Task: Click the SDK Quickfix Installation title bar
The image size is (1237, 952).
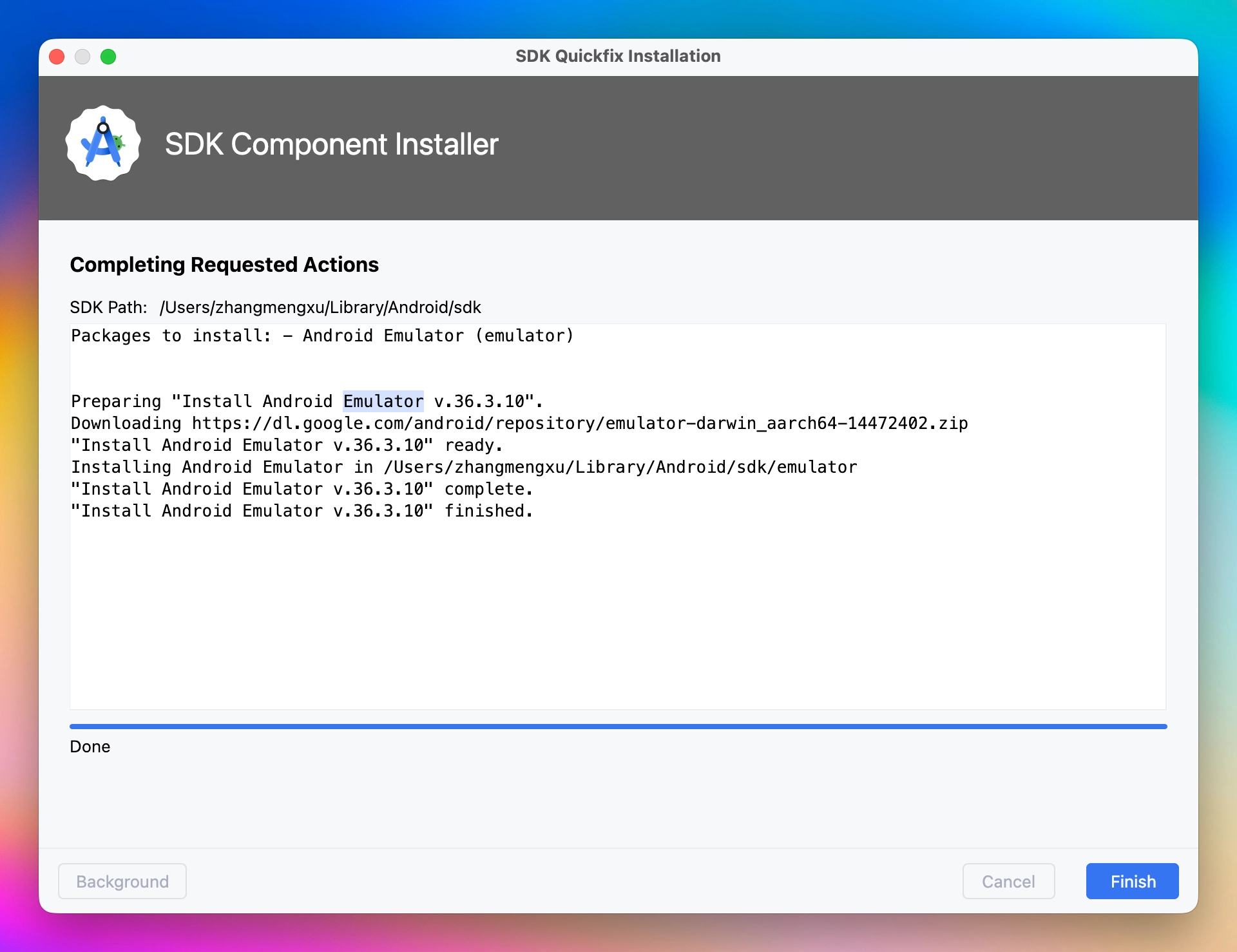Action: 618,56
